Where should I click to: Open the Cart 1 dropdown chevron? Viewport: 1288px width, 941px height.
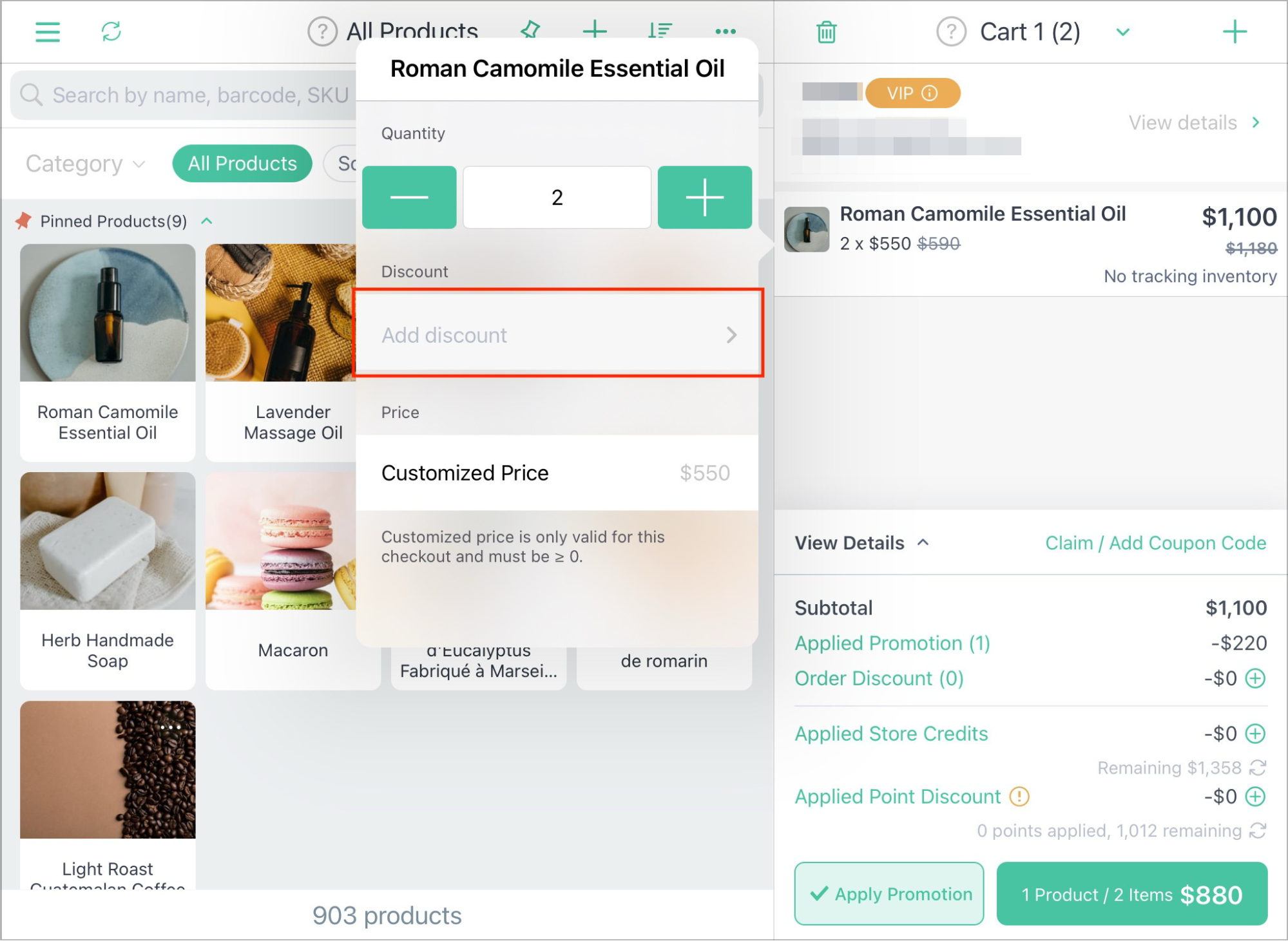click(1123, 32)
